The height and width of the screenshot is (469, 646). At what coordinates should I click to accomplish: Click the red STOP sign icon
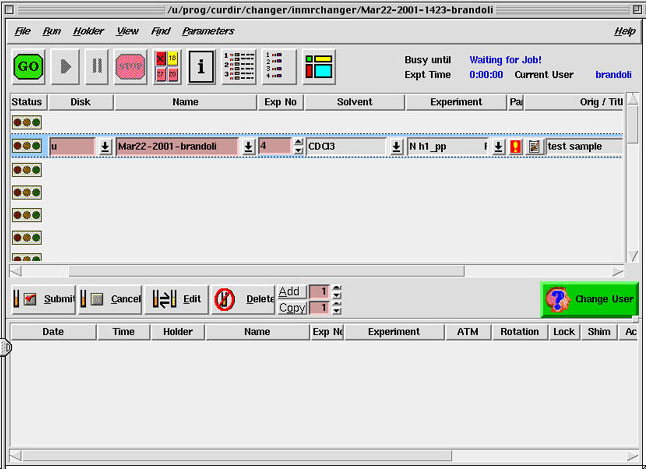coord(131,67)
